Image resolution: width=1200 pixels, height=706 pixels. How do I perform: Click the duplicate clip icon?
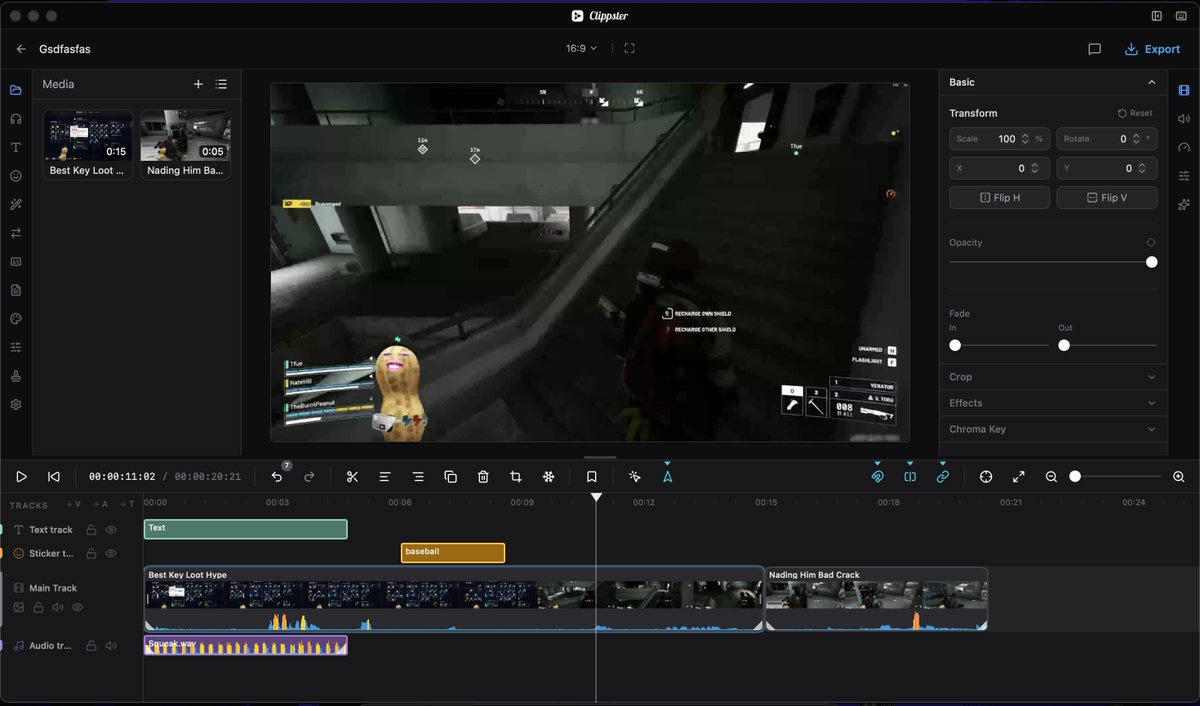[450, 477]
